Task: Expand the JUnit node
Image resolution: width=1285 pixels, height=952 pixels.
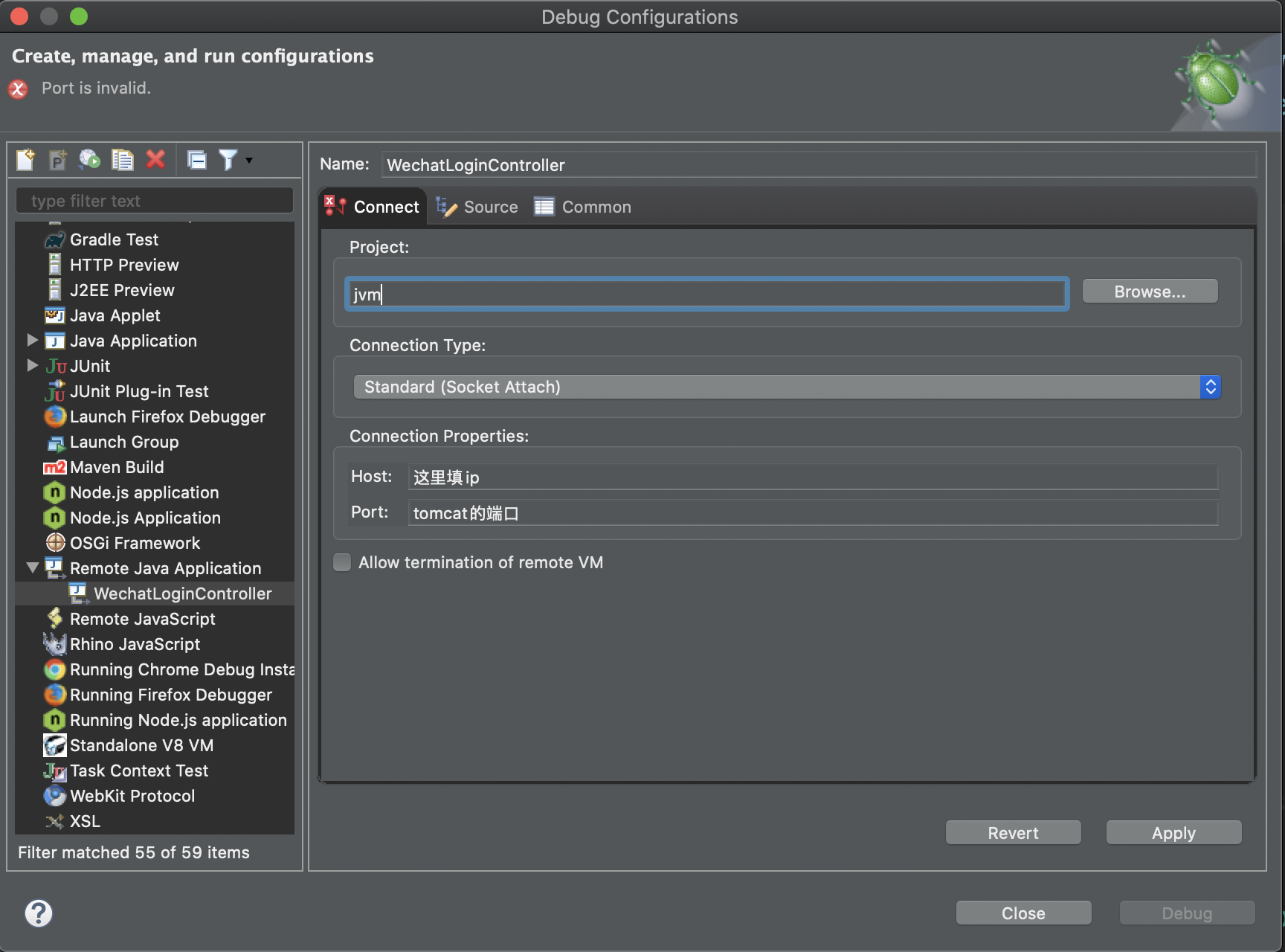Action: [33, 365]
